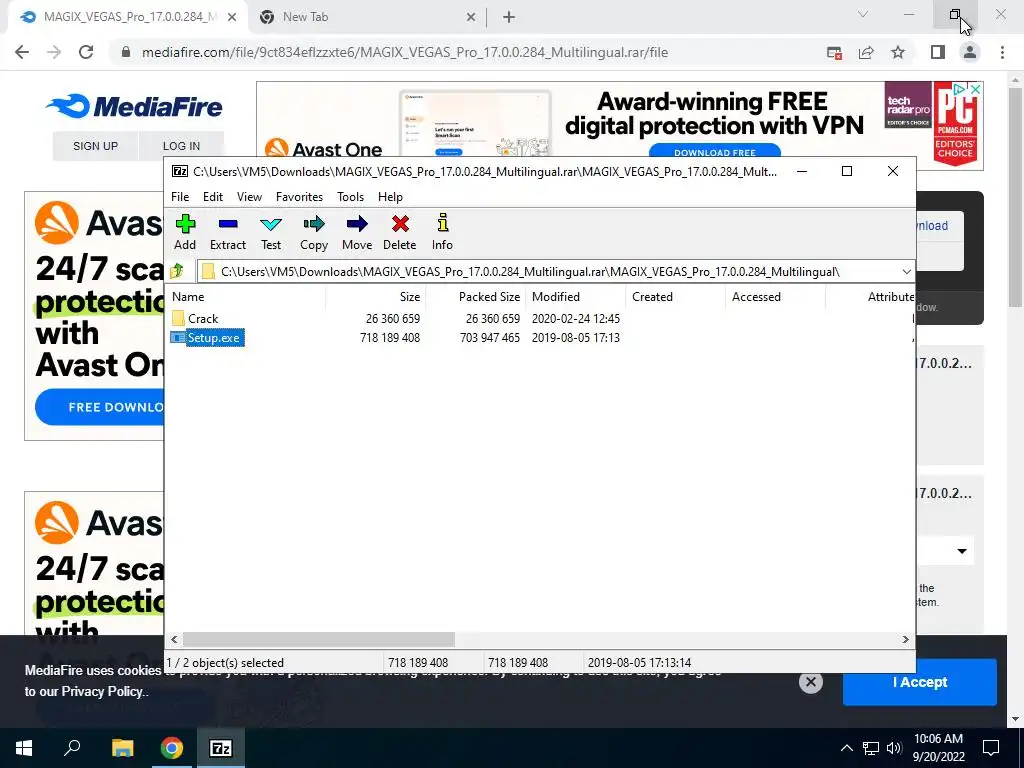Open the Info tool in 7-Zip
The height and width of the screenshot is (768, 1024).
coord(442,232)
